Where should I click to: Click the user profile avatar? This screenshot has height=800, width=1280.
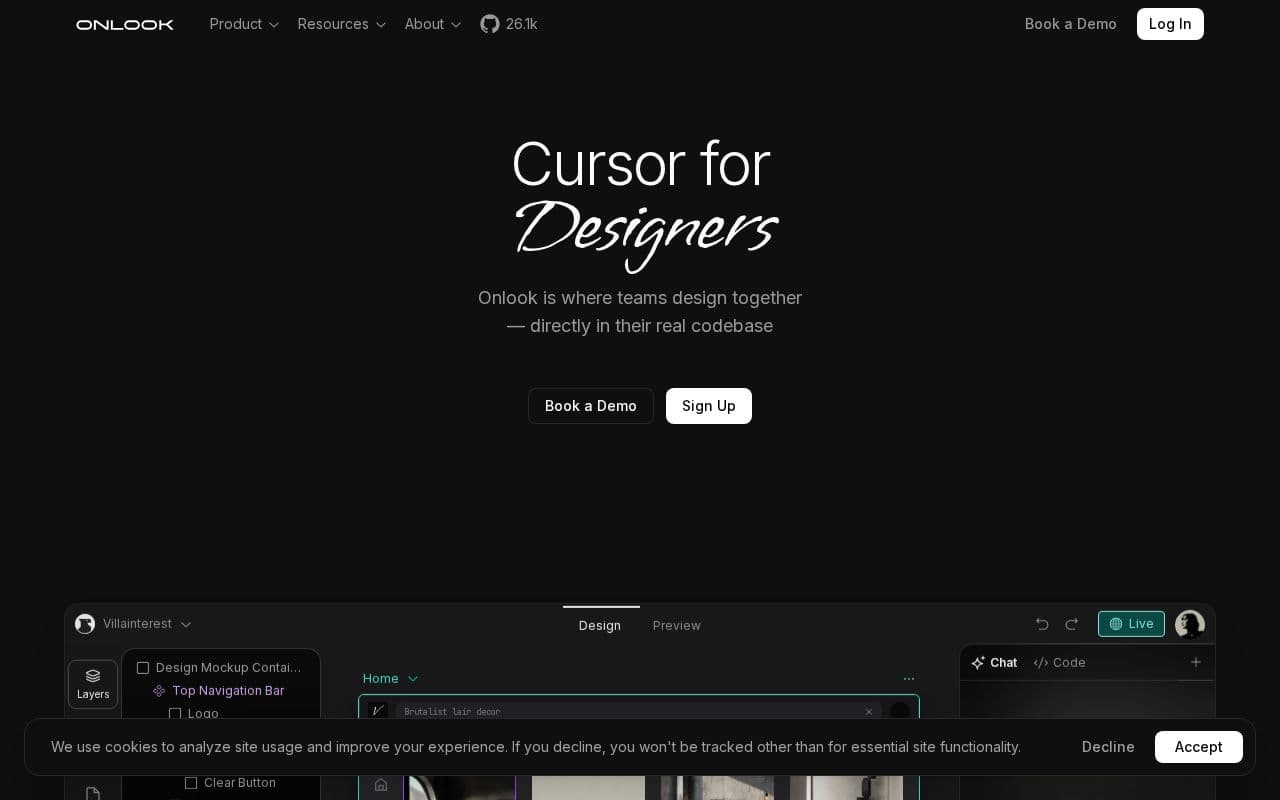coord(1190,624)
